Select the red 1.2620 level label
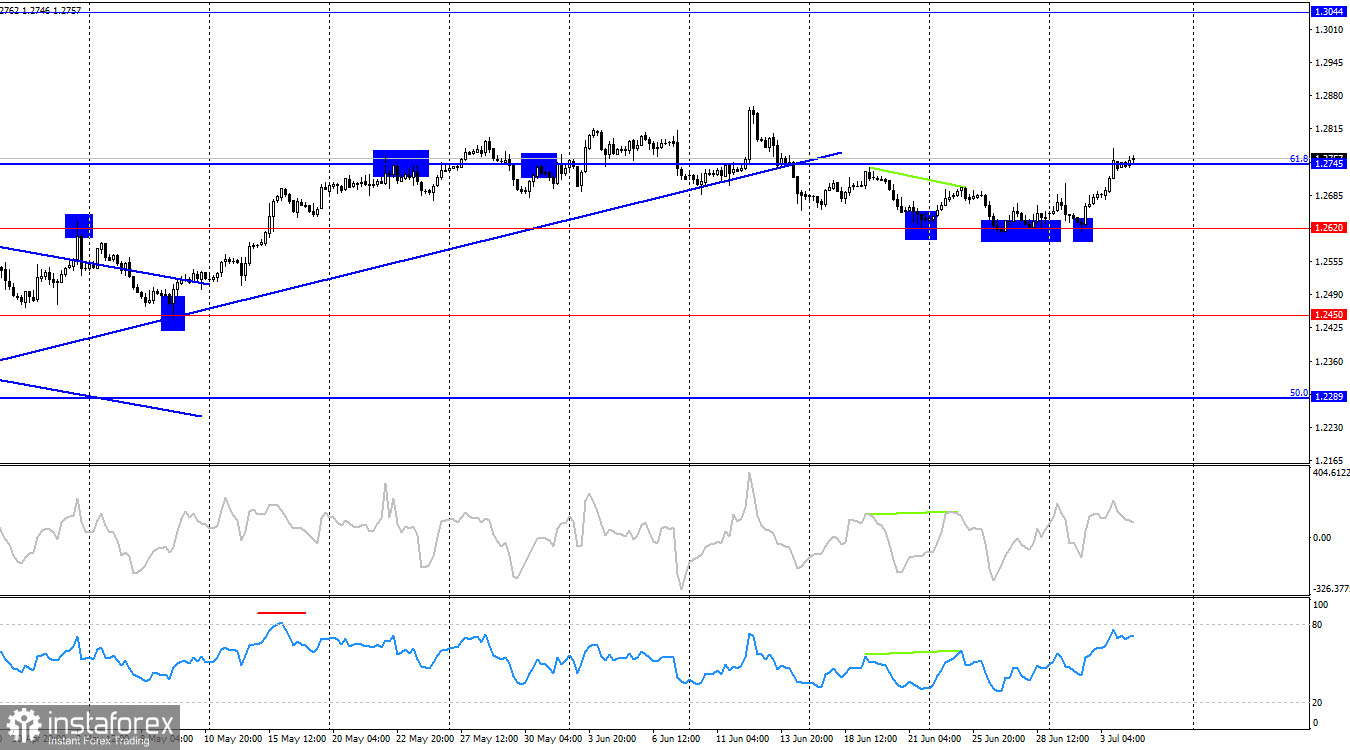1350x750 pixels. coord(1328,228)
